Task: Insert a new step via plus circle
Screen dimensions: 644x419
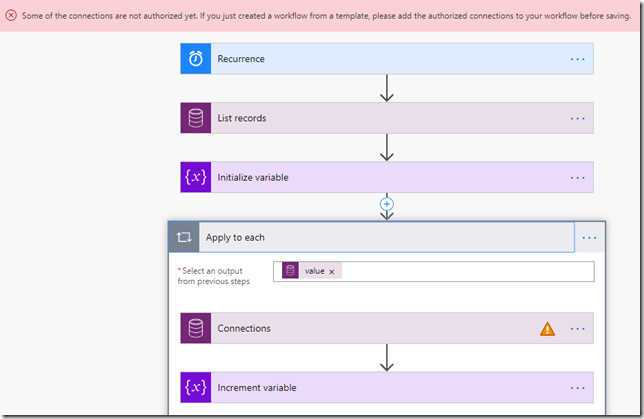Action: [386, 204]
